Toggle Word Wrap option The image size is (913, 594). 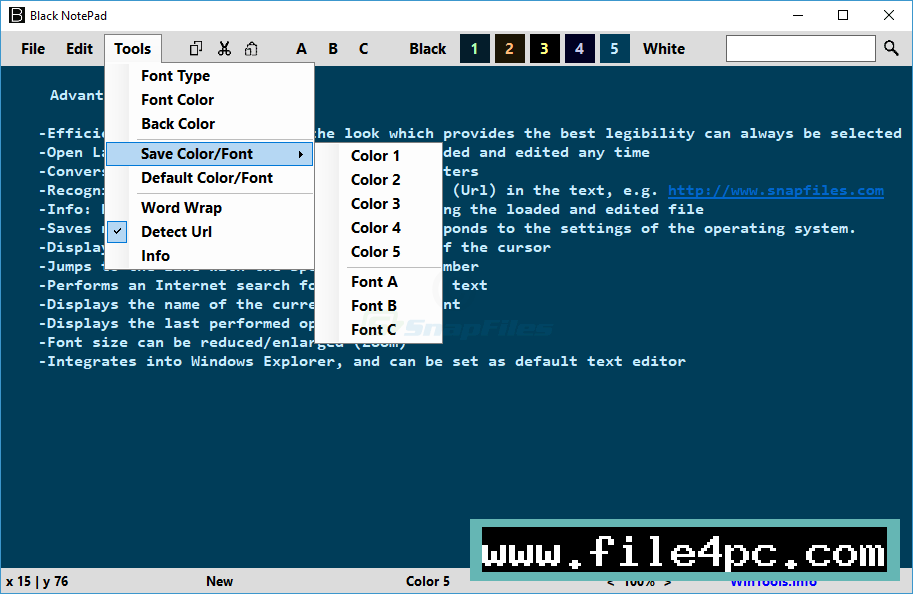pos(210,208)
